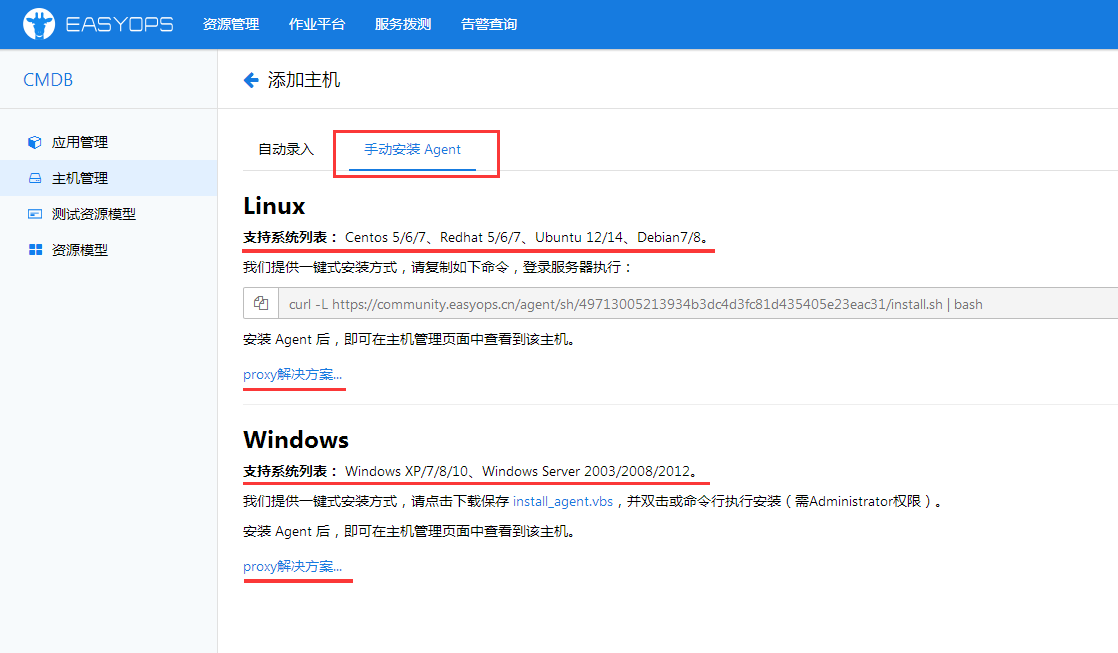The width and height of the screenshot is (1118, 653).
Task: Copy the curl command with copy icon
Action: (x=261, y=304)
